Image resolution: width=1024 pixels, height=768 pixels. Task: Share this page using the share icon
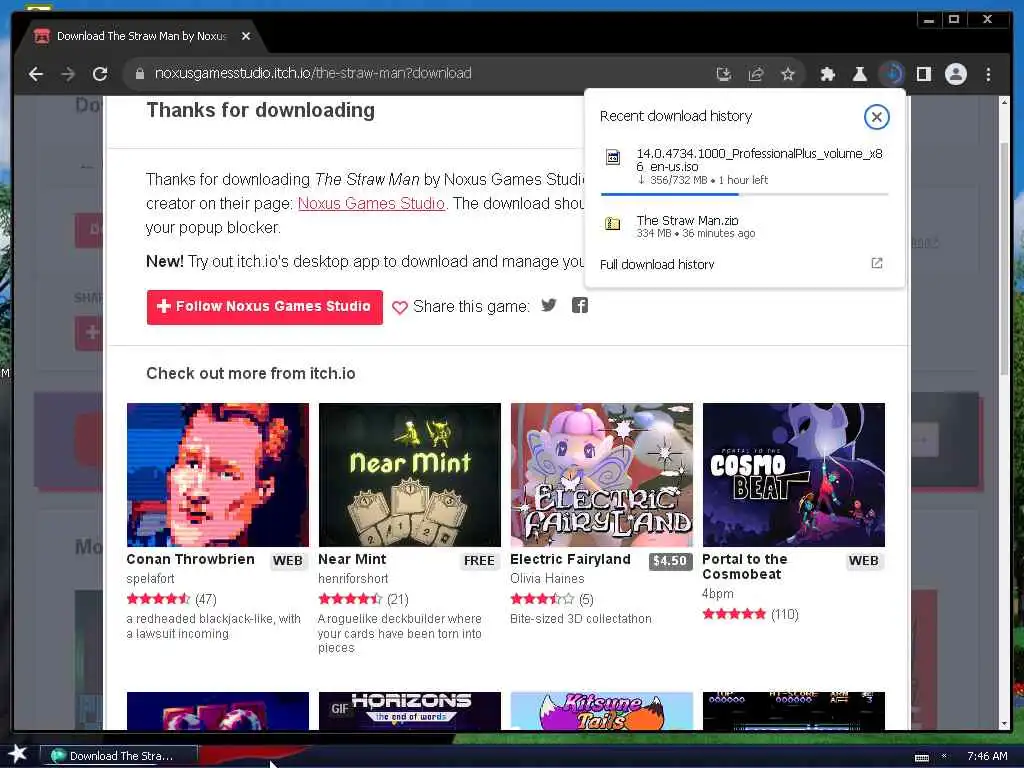pyautogui.click(x=756, y=74)
